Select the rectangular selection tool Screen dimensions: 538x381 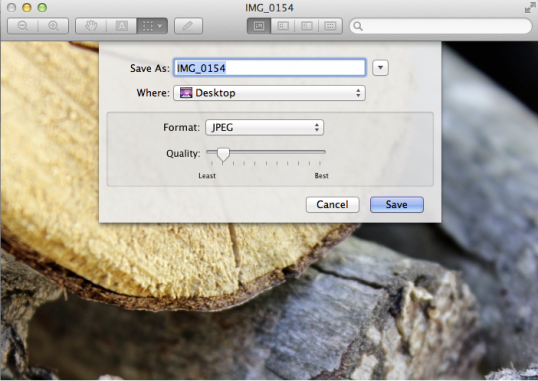tap(148, 26)
